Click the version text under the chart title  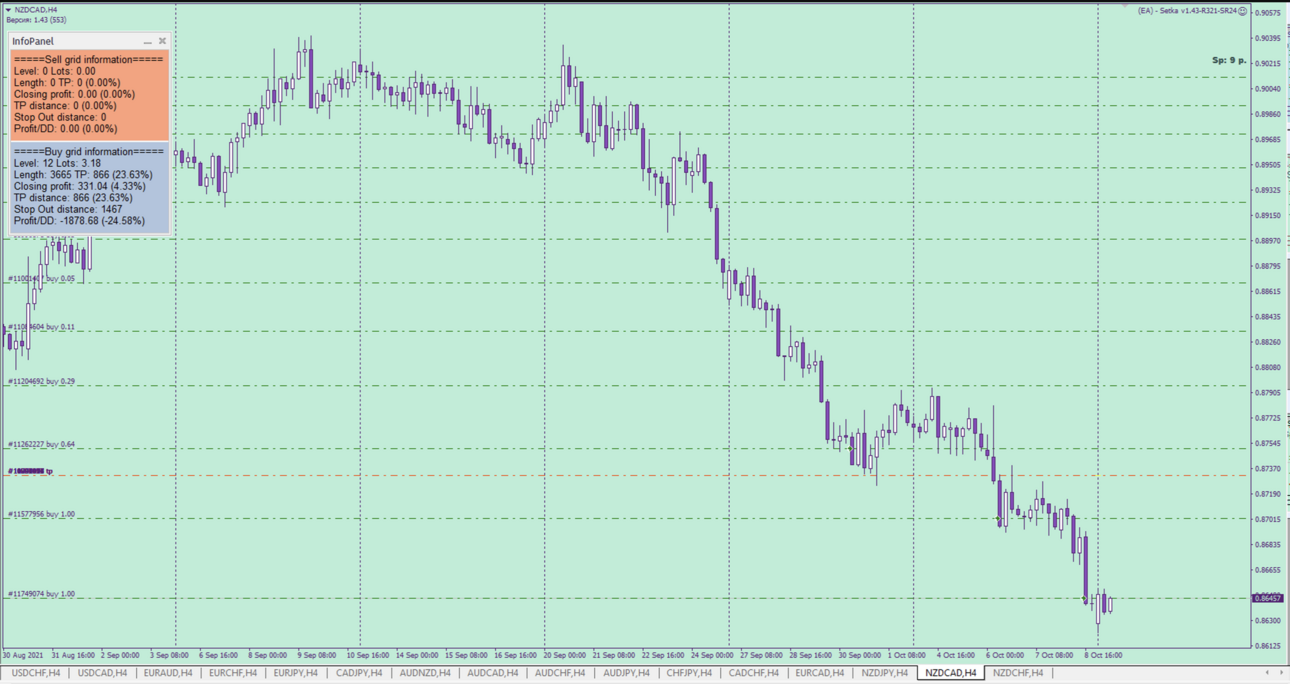37,20
